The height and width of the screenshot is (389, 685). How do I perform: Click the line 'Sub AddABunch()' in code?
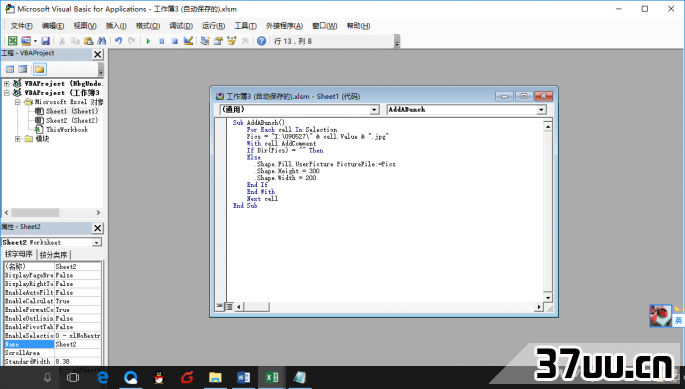click(258, 123)
